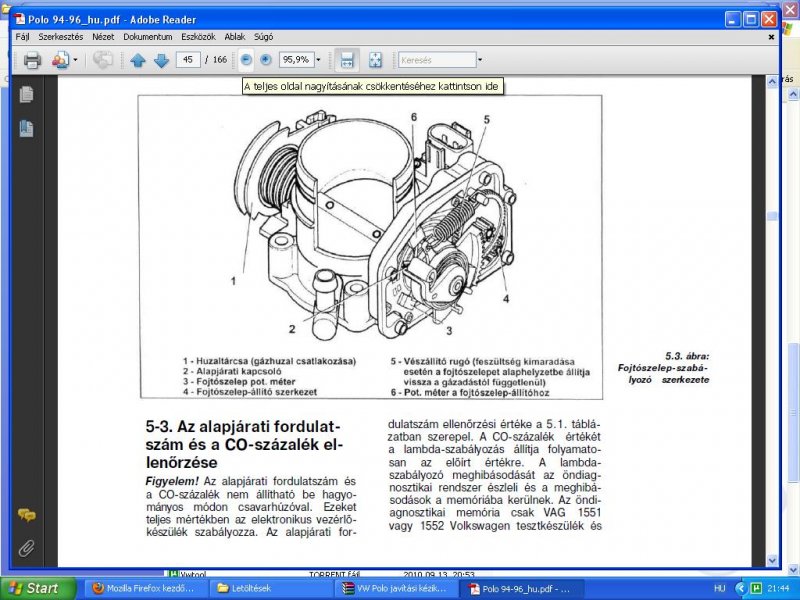This screenshot has width=800, height=600.
Task: Open the Ablak menu
Action: coord(235,37)
